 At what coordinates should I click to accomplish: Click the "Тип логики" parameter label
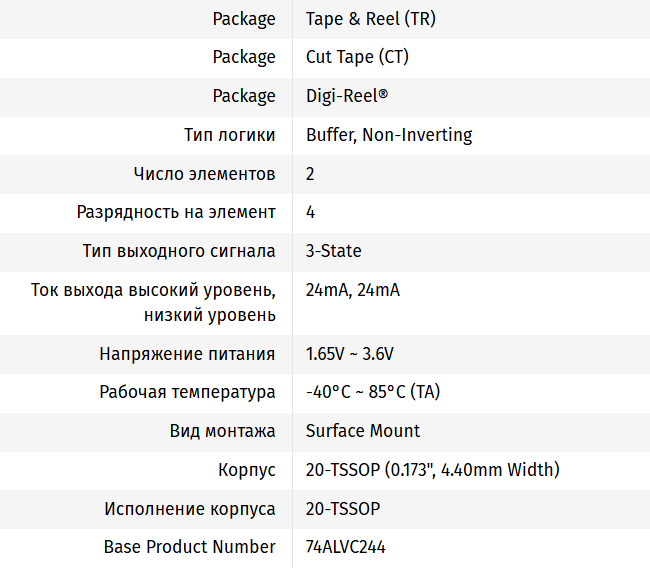tap(229, 135)
